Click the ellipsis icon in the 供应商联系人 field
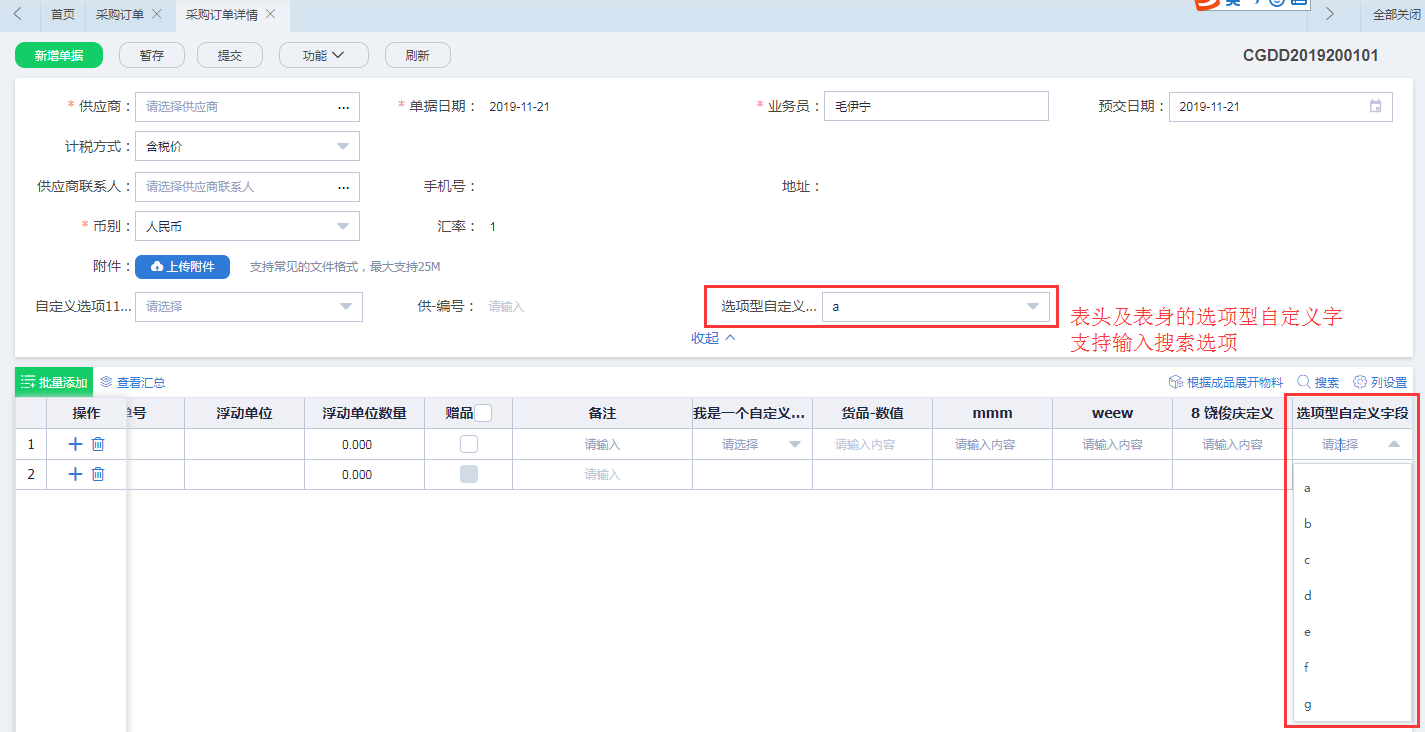The width and height of the screenshot is (1425, 732). tap(343, 187)
